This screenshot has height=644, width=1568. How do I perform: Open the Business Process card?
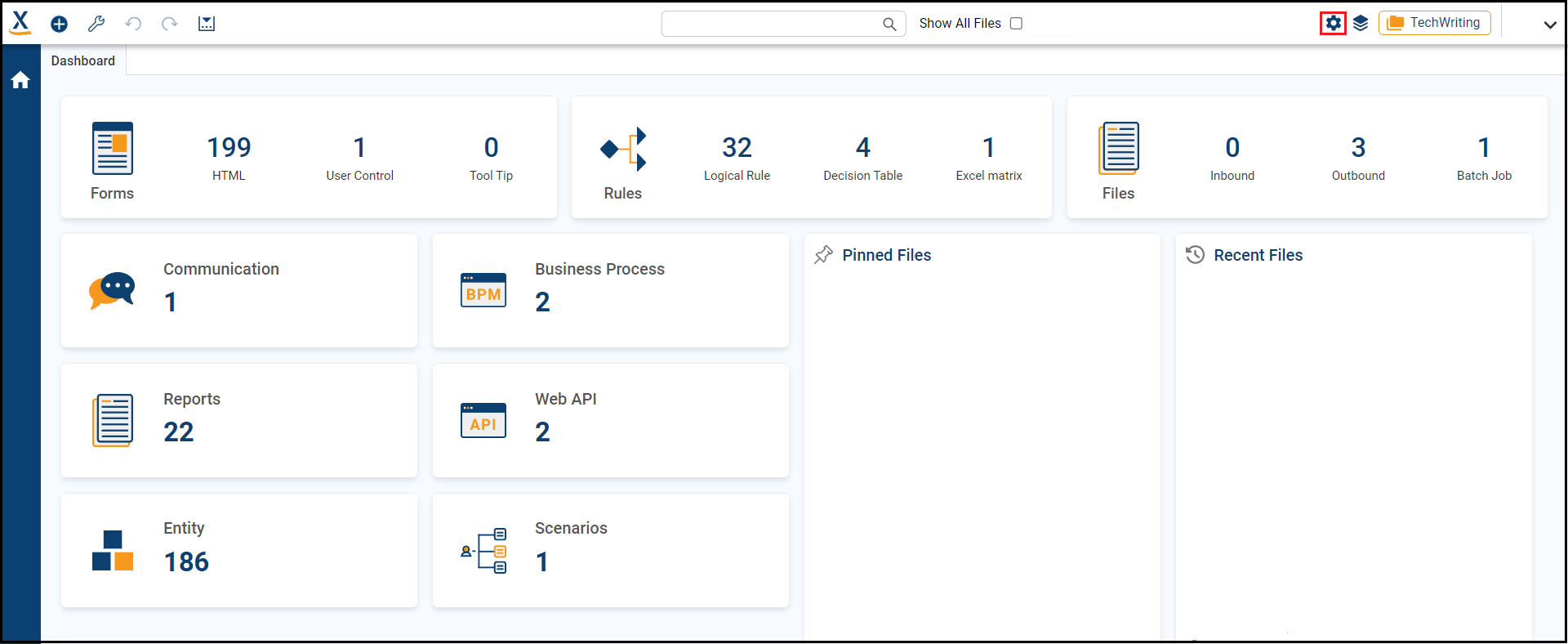(x=611, y=291)
